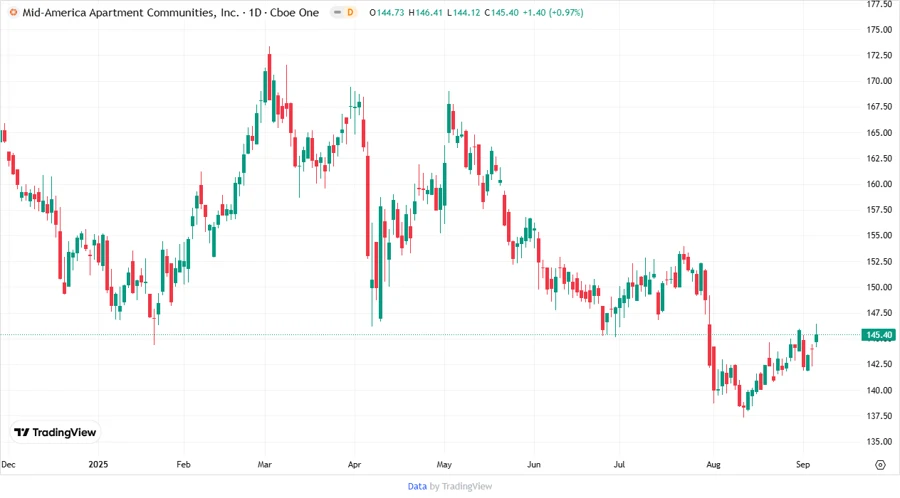Click the 137.50 price axis label
The image size is (900, 498).
(x=879, y=416)
